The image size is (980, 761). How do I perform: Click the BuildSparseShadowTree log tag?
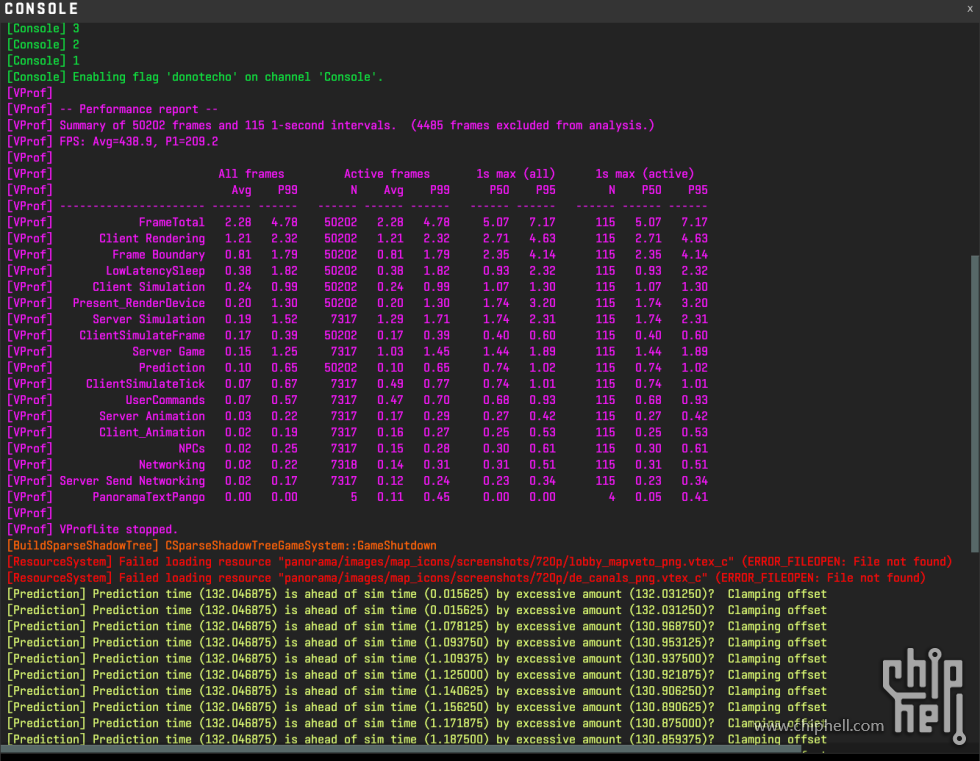pyautogui.click(x=82, y=545)
